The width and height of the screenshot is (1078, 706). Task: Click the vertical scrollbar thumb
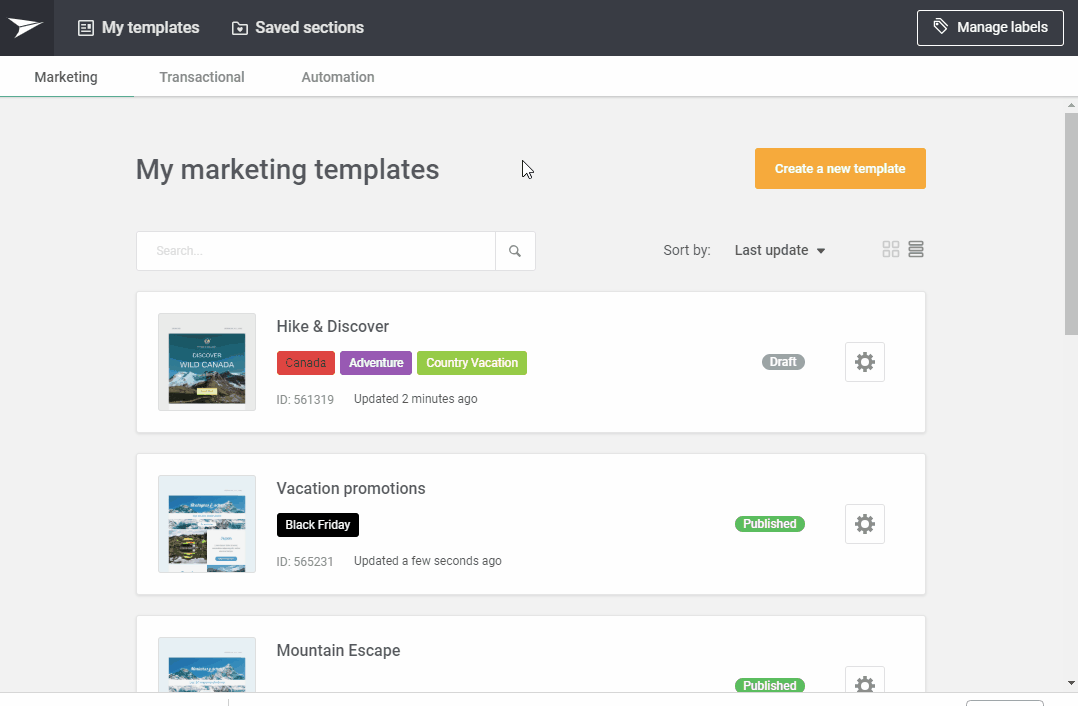tap(1071, 224)
